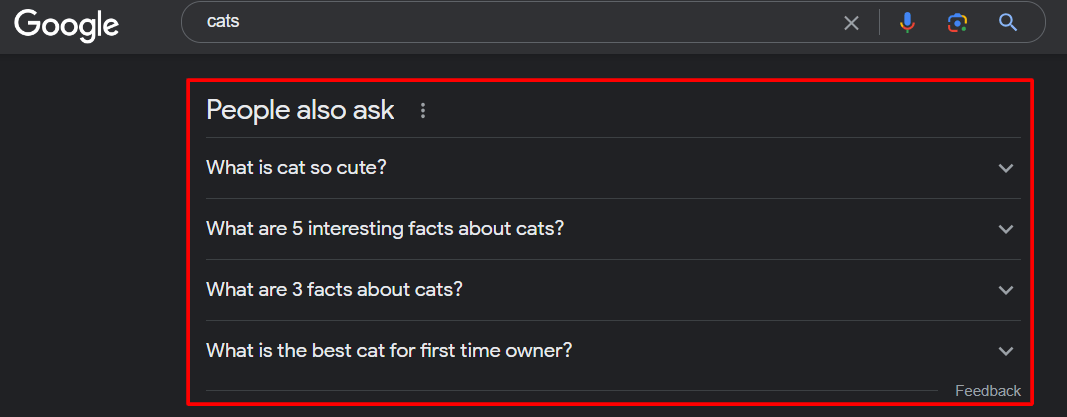1067x417 pixels.
Task: Click the Google logo
Action: tap(66, 23)
